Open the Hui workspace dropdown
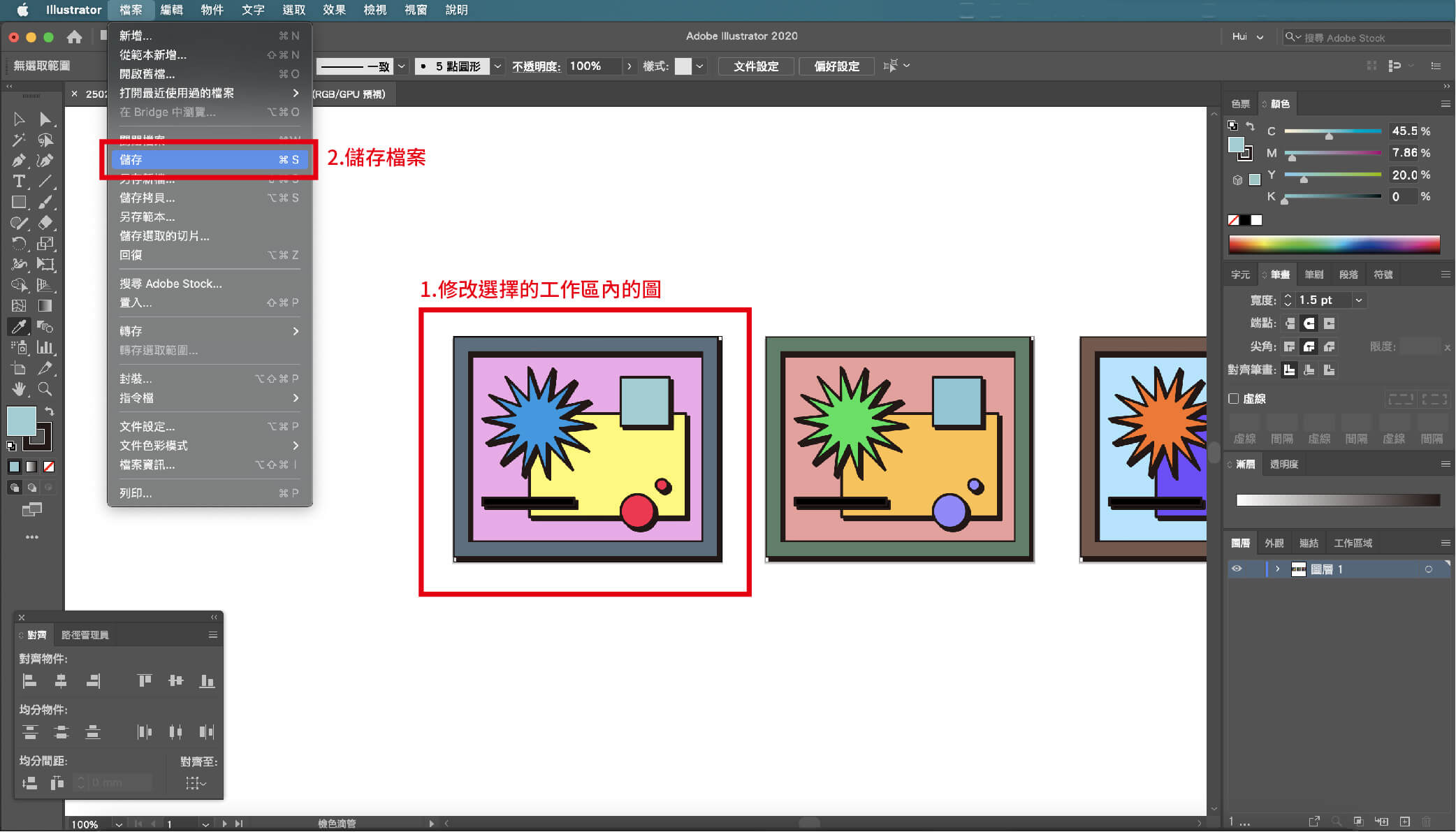The height and width of the screenshot is (832, 1456). 1248,37
